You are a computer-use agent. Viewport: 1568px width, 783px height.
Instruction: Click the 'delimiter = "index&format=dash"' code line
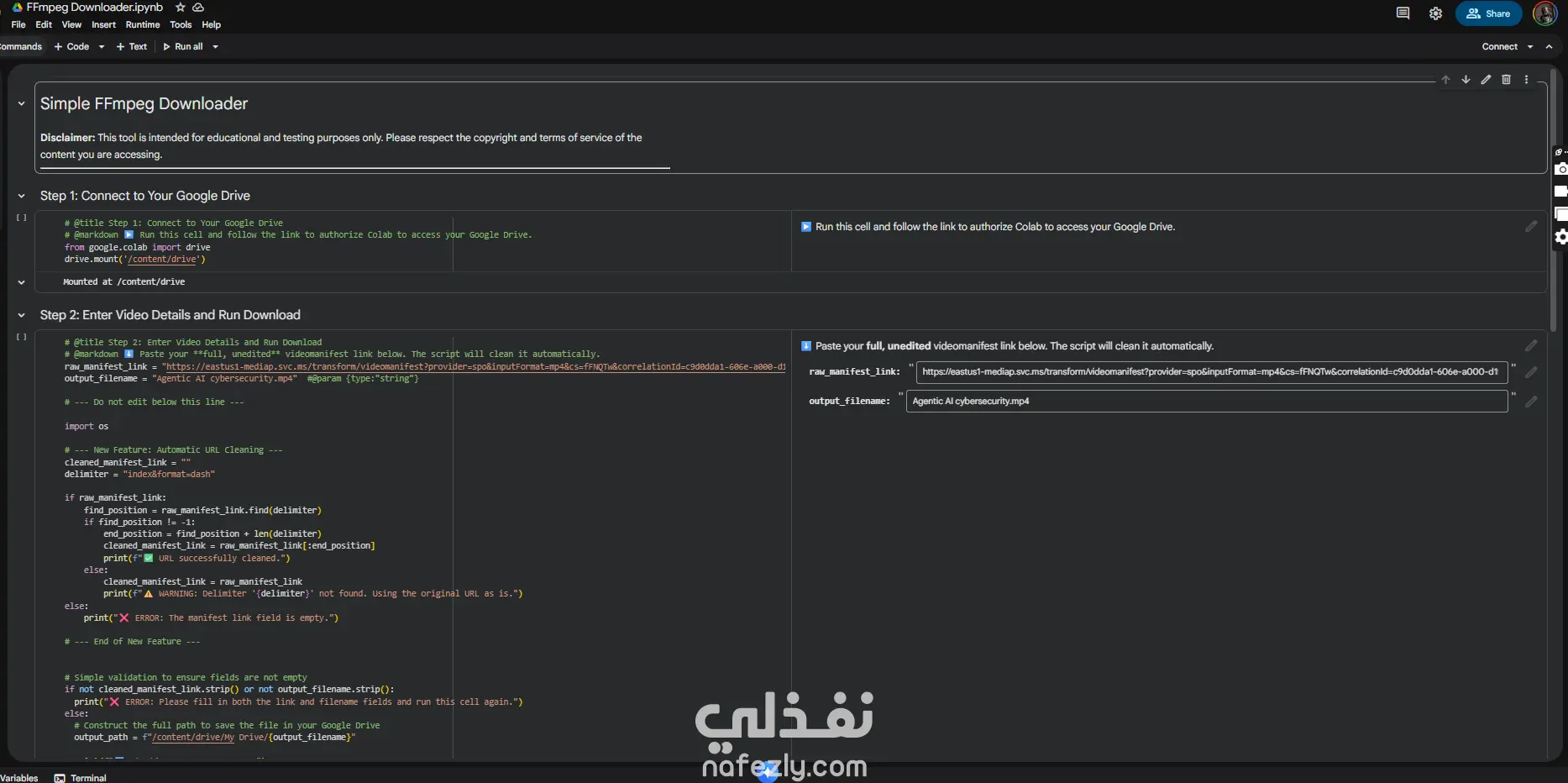[x=139, y=475]
